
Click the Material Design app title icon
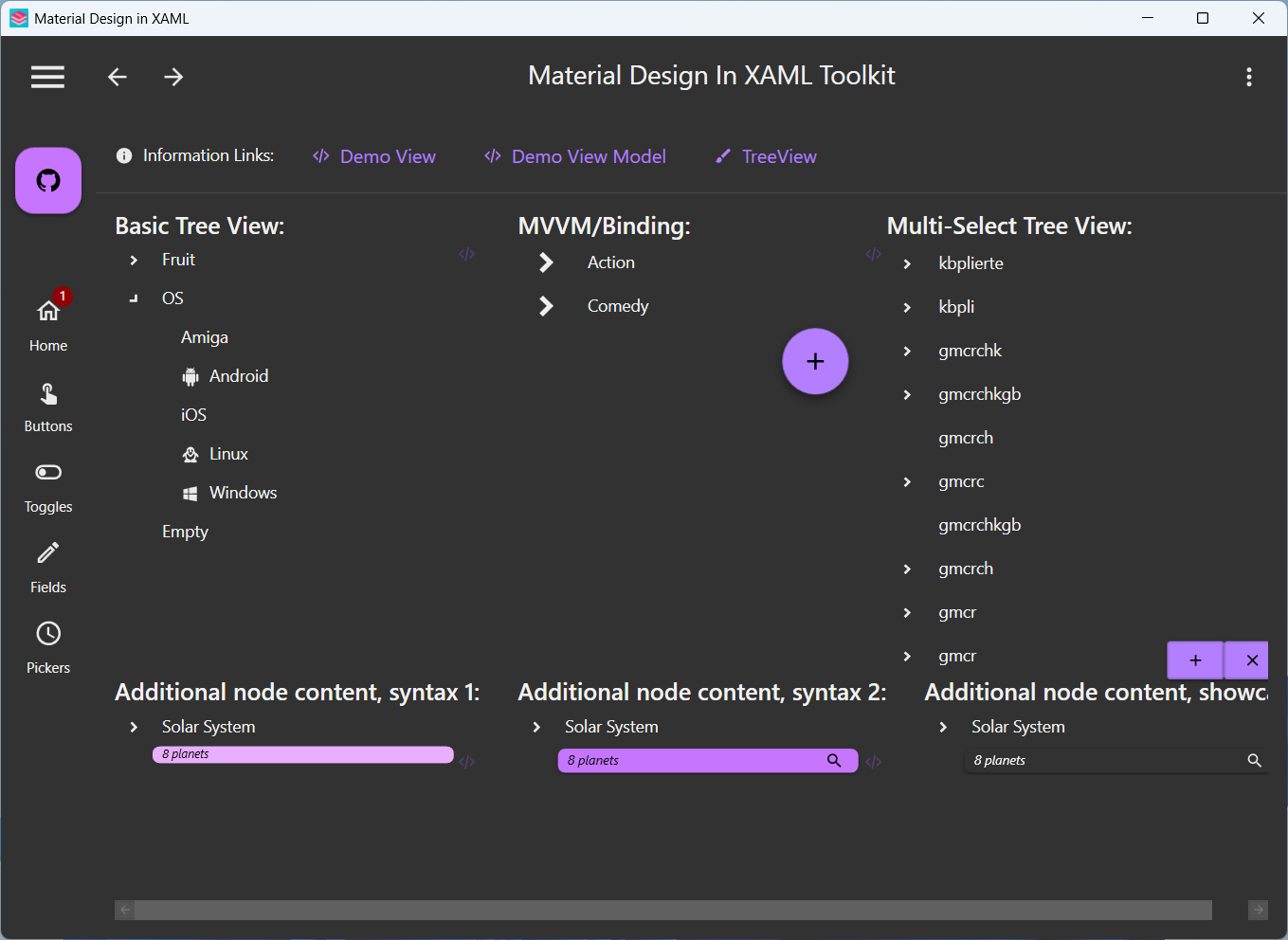click(x=19, y=18)
